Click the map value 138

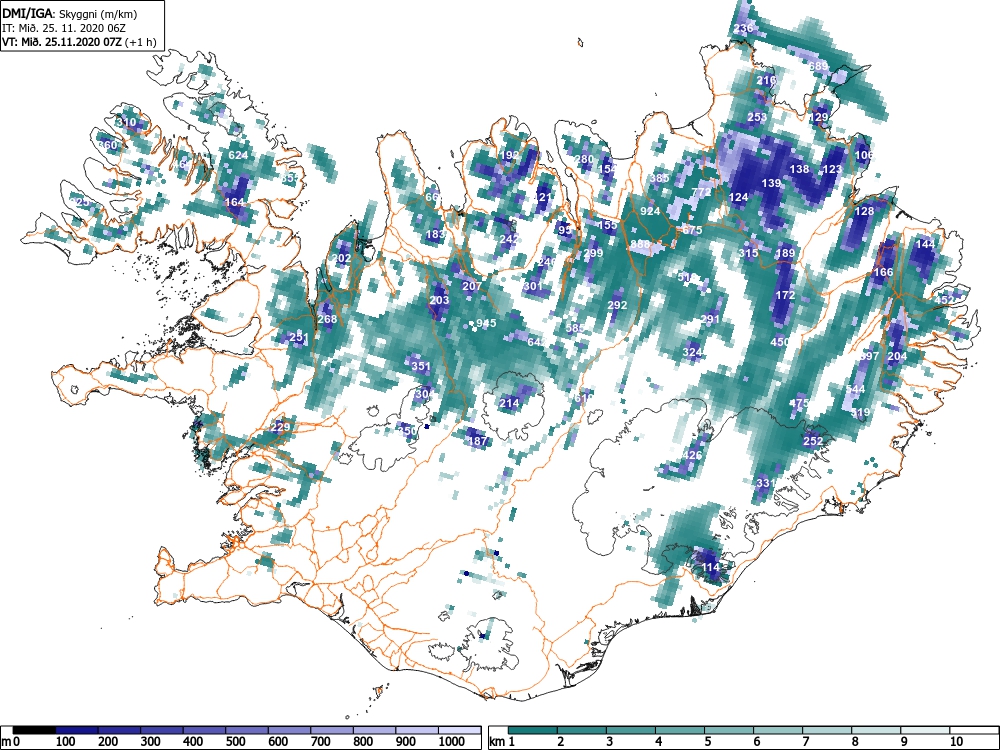click(x=799, y=169)
